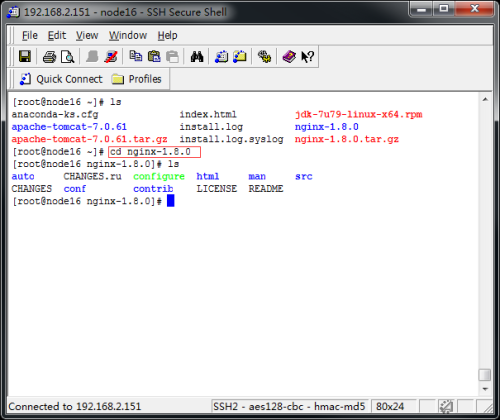Click 'jdk-7u79-linux-x64.rpm' in terminal
The height and width of the screenshot is (420, 500).
359,115
